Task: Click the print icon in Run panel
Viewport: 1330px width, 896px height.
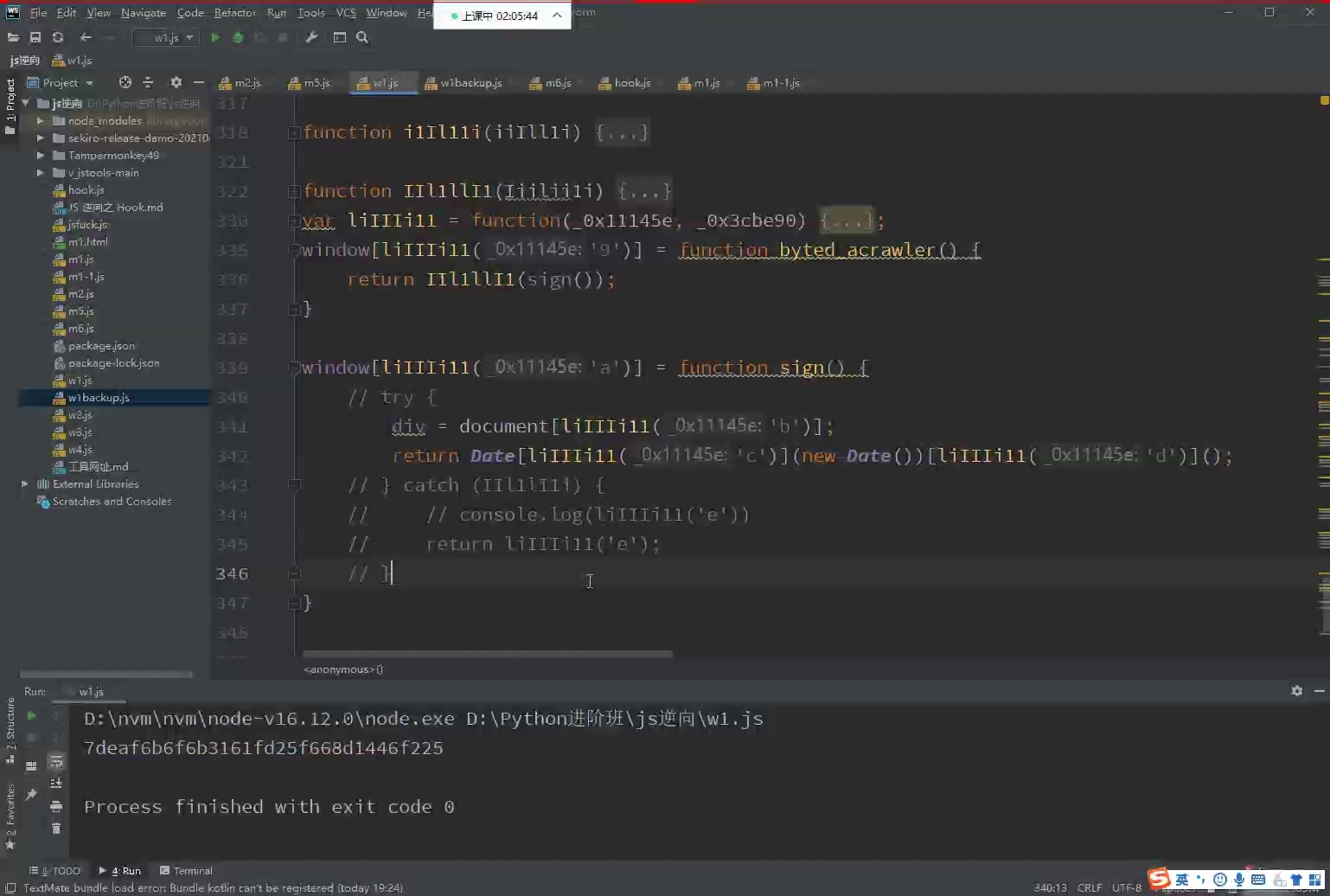Action: [x=56, y=806]
